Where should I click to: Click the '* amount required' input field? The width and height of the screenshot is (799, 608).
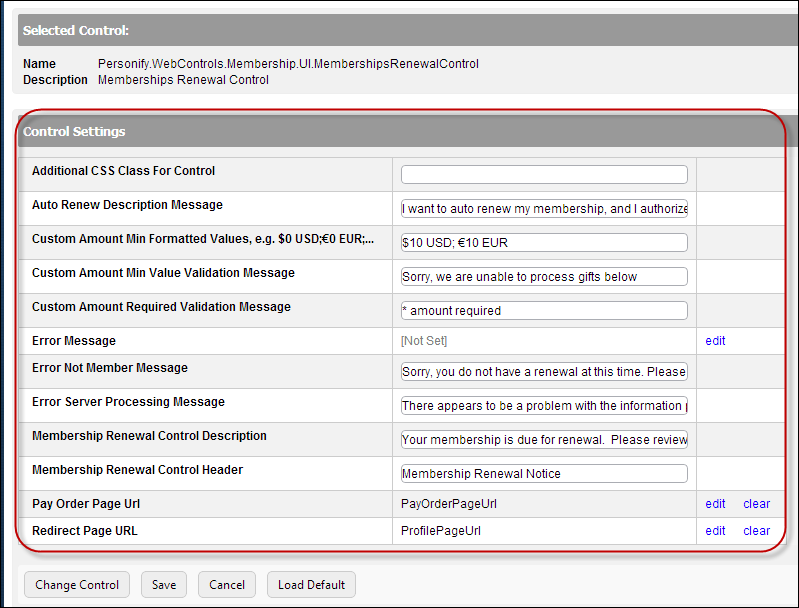pos(544,310)
